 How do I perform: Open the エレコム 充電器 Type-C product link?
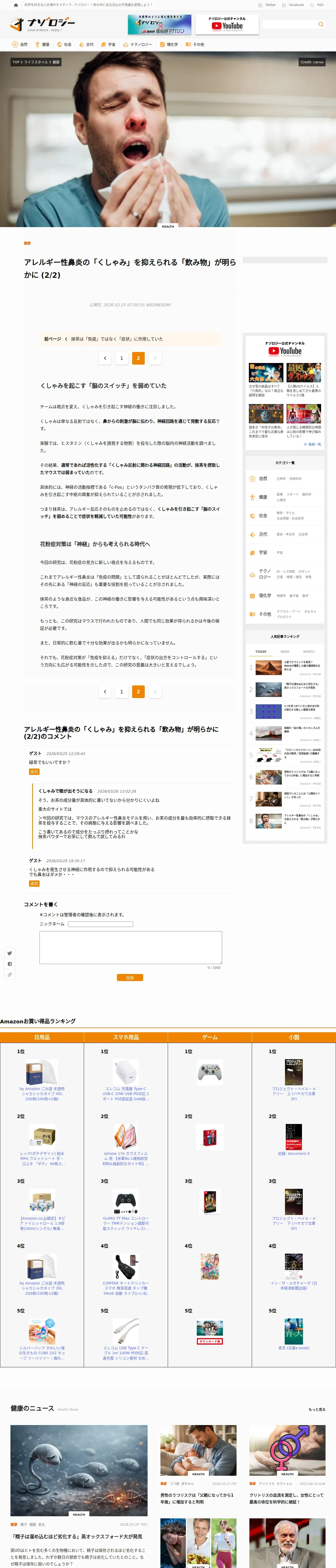(x=126, y=1094)
